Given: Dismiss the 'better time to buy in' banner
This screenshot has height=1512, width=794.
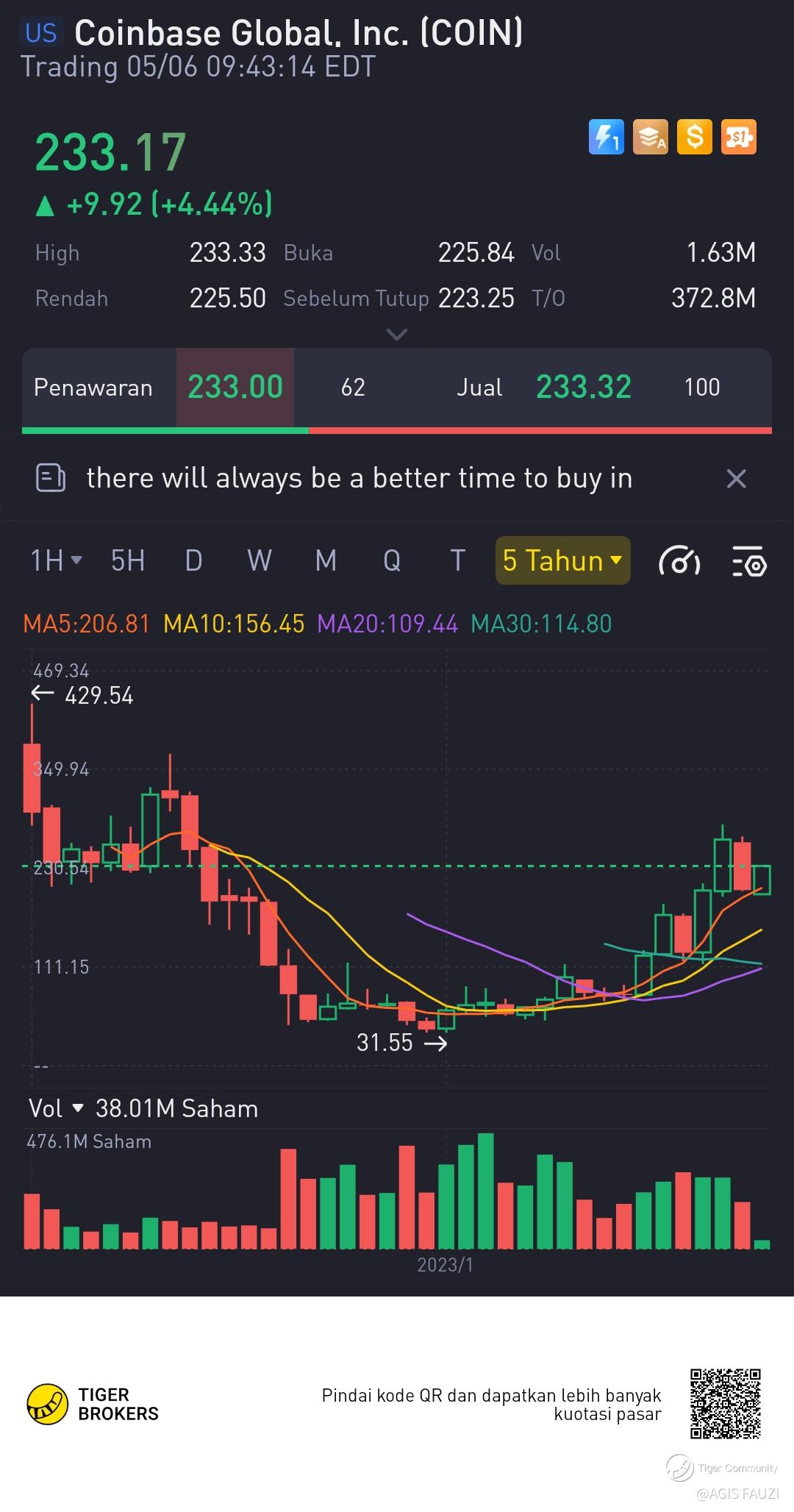Looking at the screenshot, I should (x=736, y=479).
